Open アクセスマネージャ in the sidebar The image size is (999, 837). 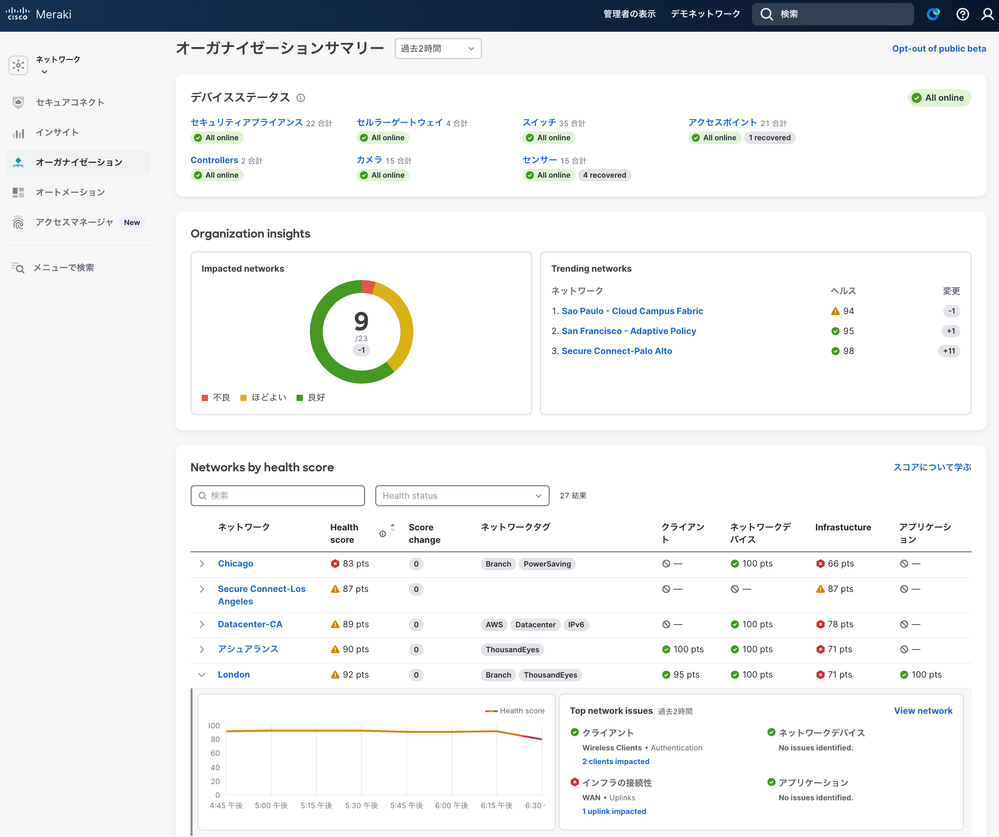(74, 222)
